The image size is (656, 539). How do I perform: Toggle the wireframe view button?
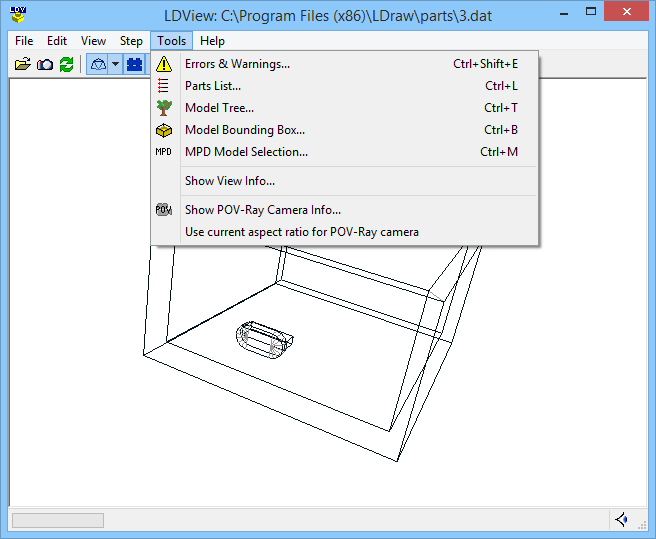click(97, 64)
